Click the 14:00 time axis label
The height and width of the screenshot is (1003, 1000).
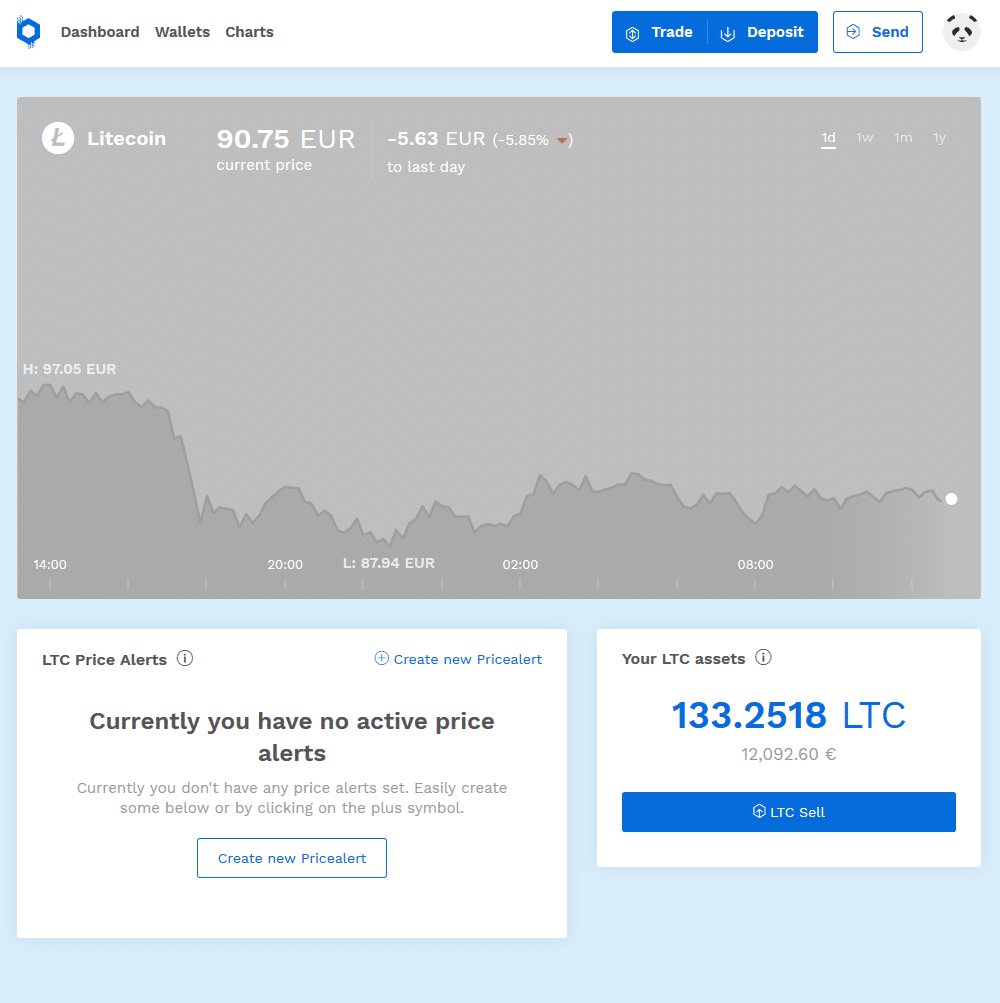click(50, 565)
